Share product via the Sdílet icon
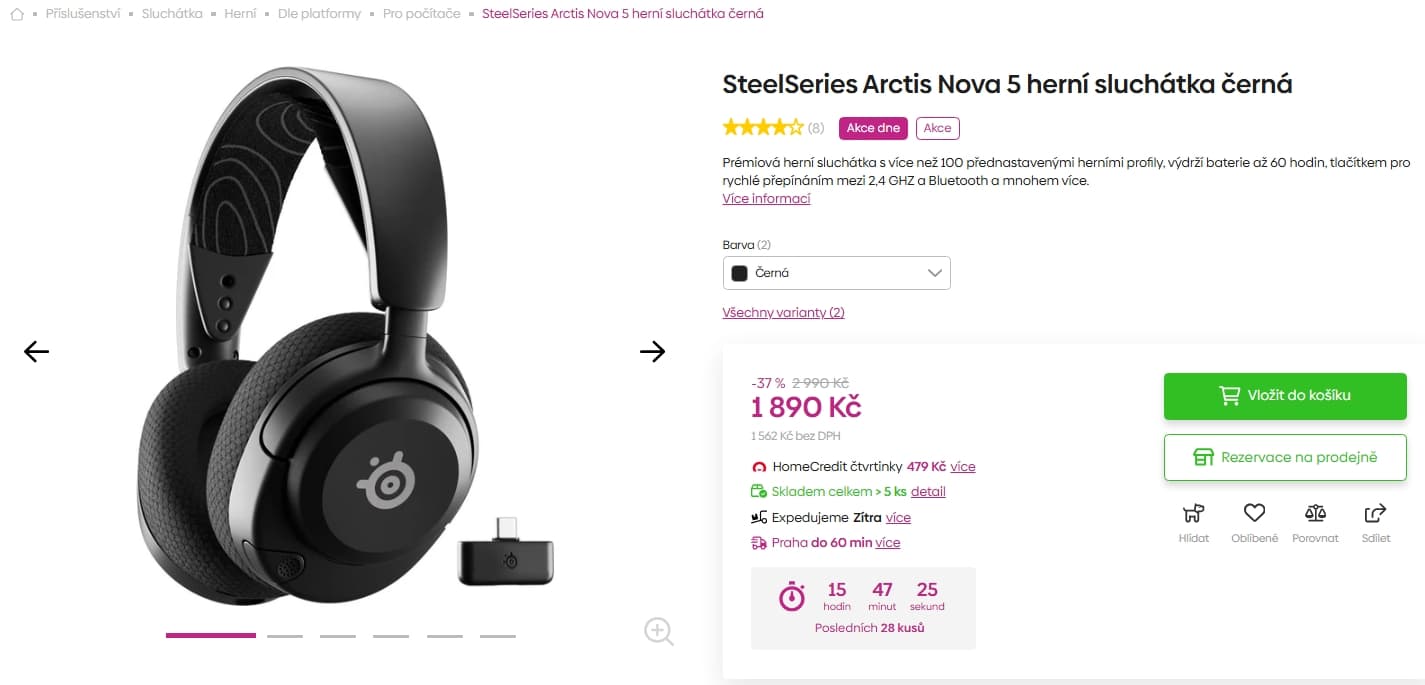 pyautogui.click(x=1375, y=512)
